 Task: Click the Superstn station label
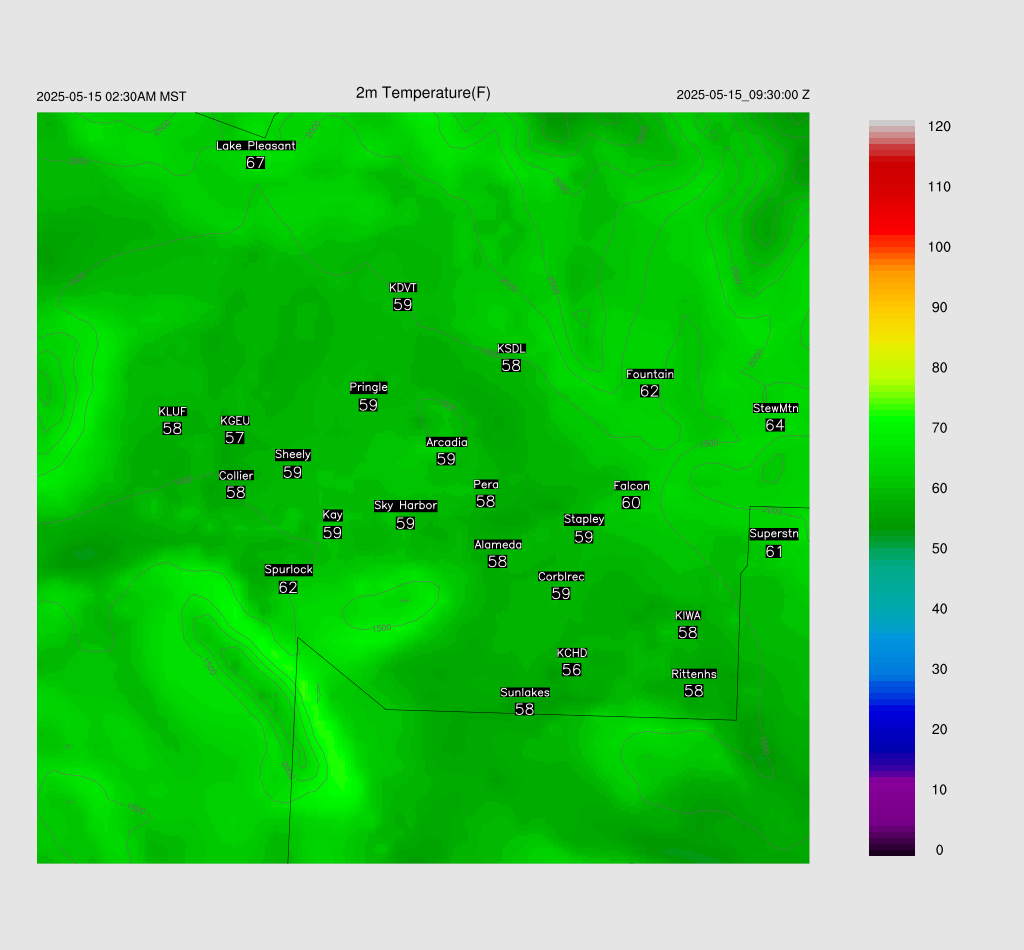774,533
